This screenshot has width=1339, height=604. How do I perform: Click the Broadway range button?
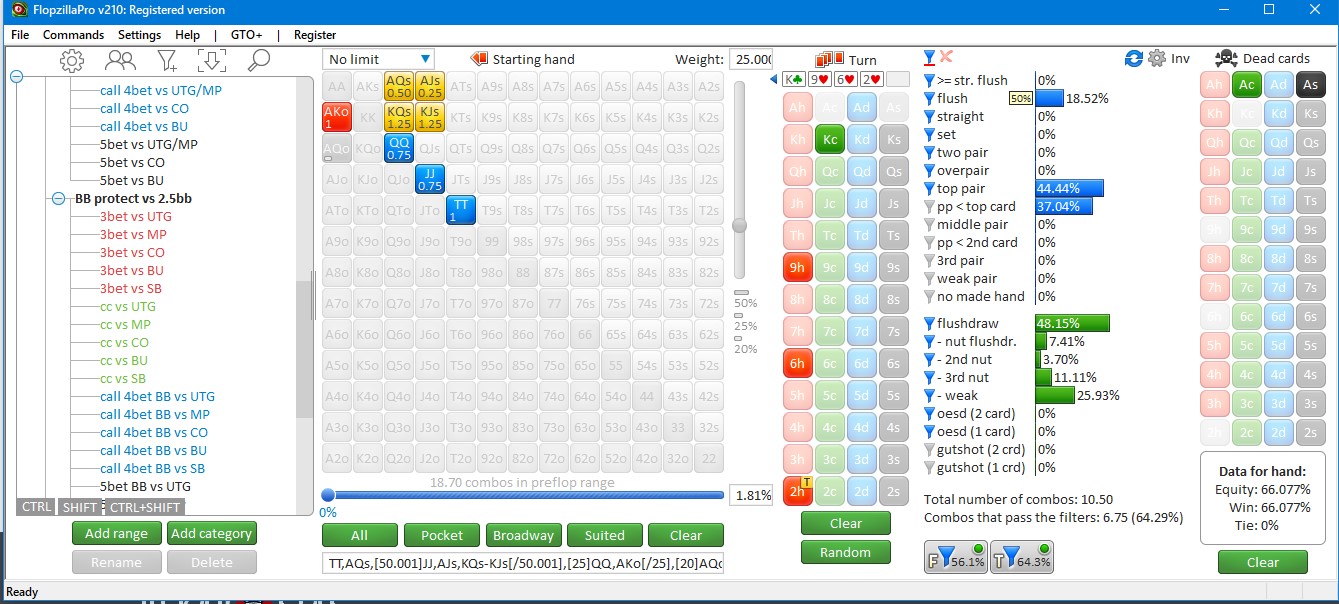pyautogui.click(x=523, y=535)
